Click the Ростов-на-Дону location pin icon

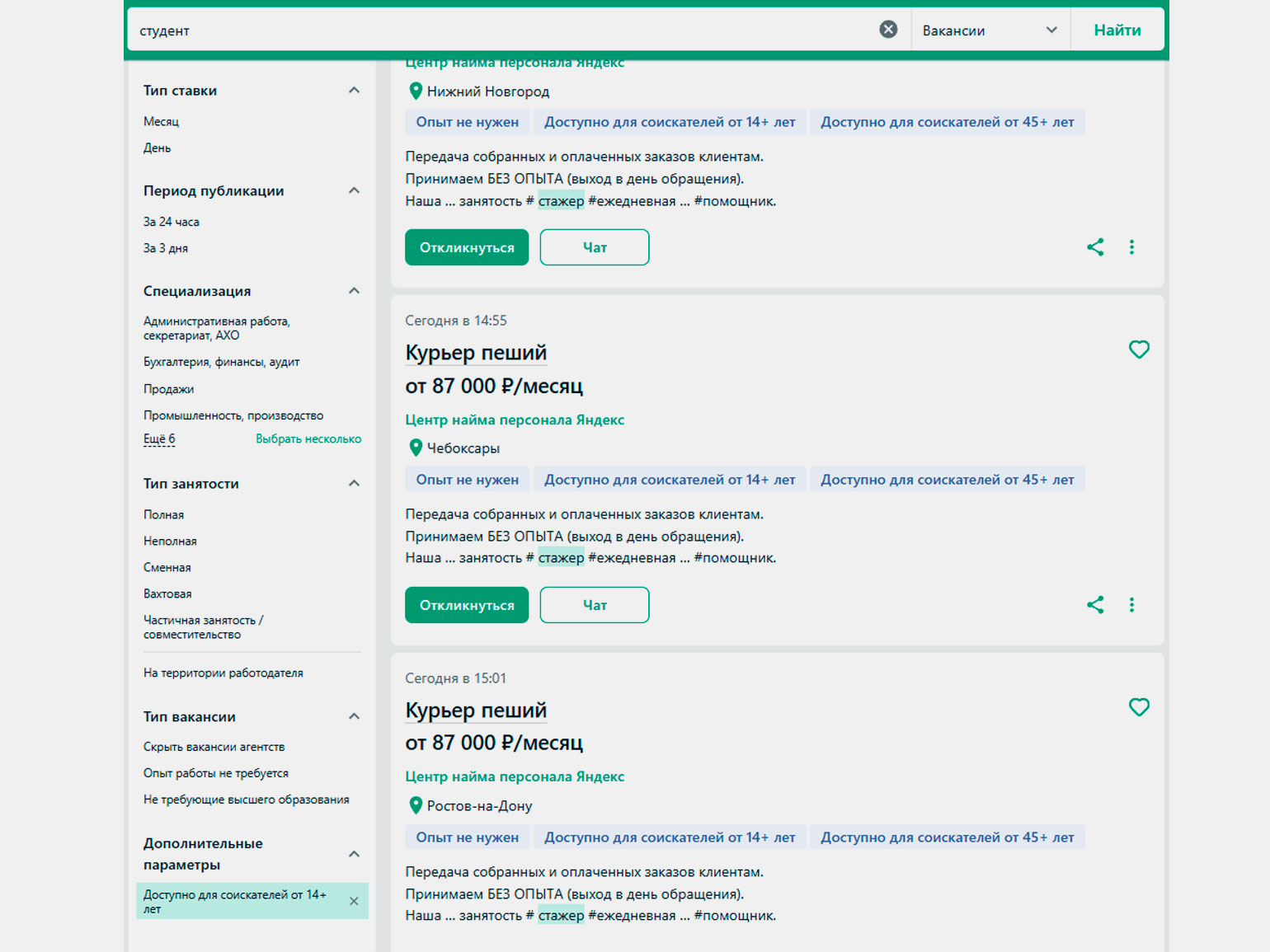coord(416,806)
